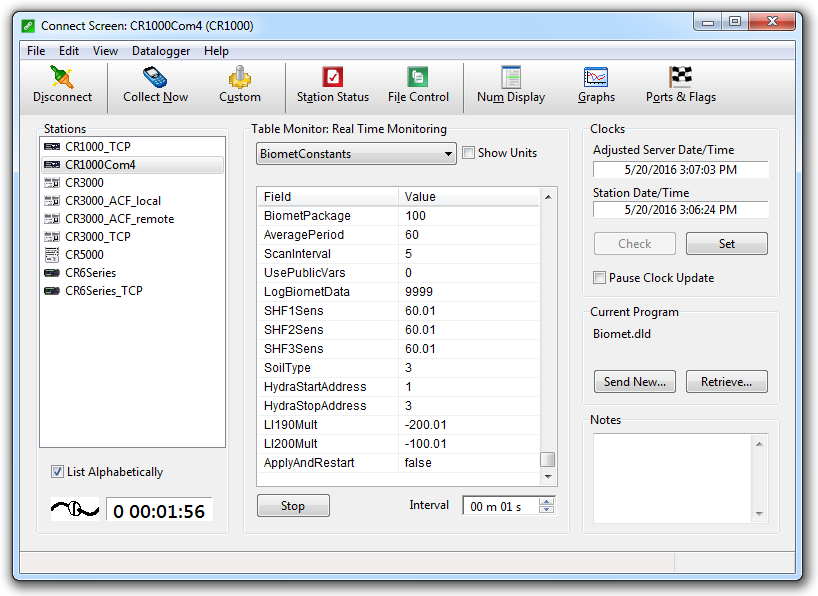Open File Control from toolbar
The height and width of the screenshot is (596, 818).
coord(417,77)
